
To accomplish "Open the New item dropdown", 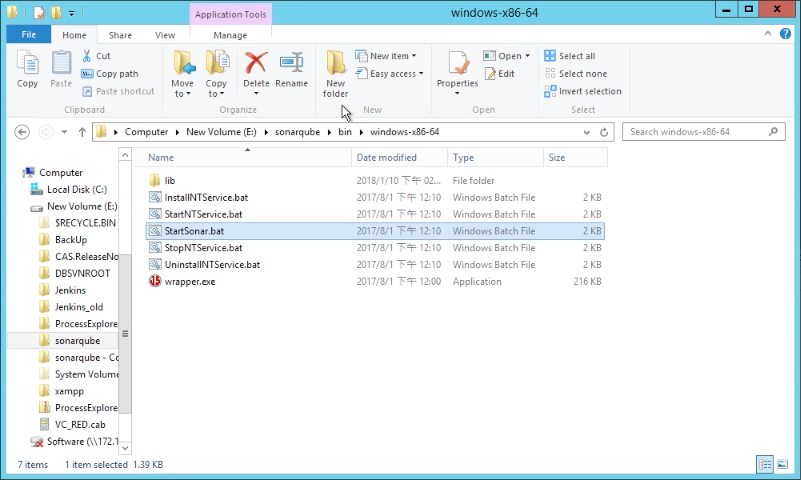I will [386, 56].
